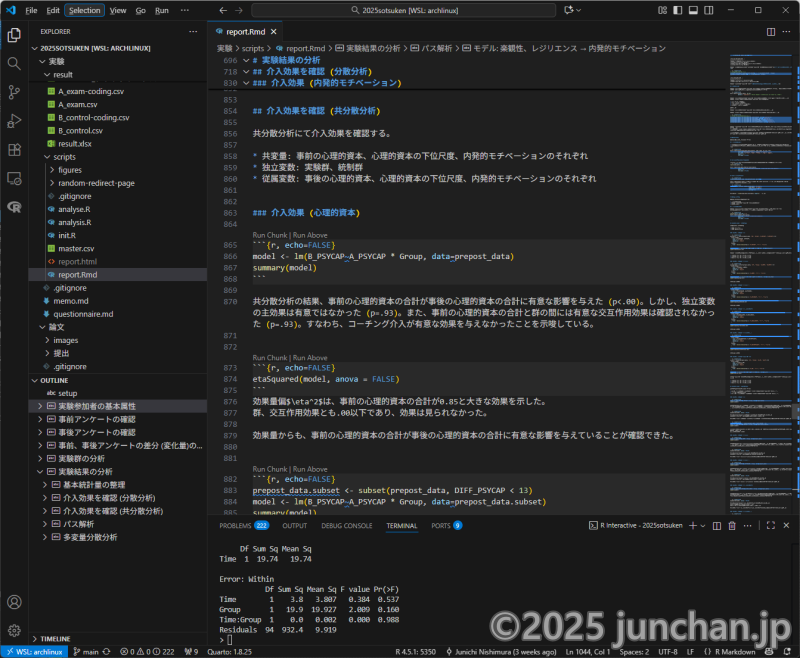Open Run and Debug view
Viewport: 800px width, 658px height.
pyautogui.click(x=14, y=120)
